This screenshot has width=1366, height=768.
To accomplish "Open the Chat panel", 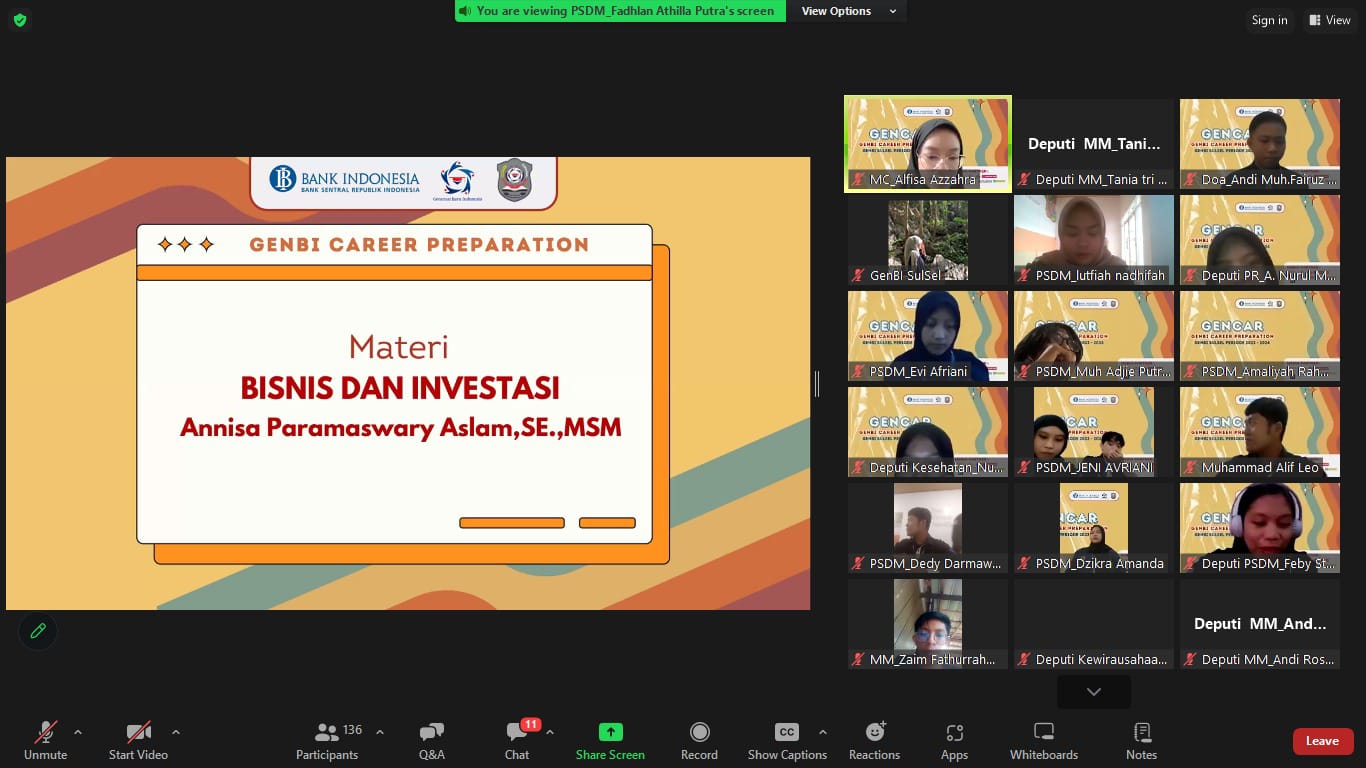I will pos(517,740).
